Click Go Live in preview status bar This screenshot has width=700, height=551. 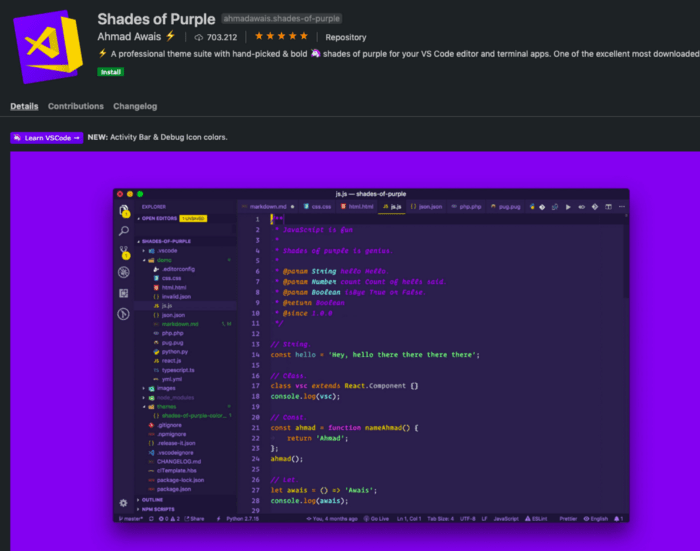click(x=376, y=519)
